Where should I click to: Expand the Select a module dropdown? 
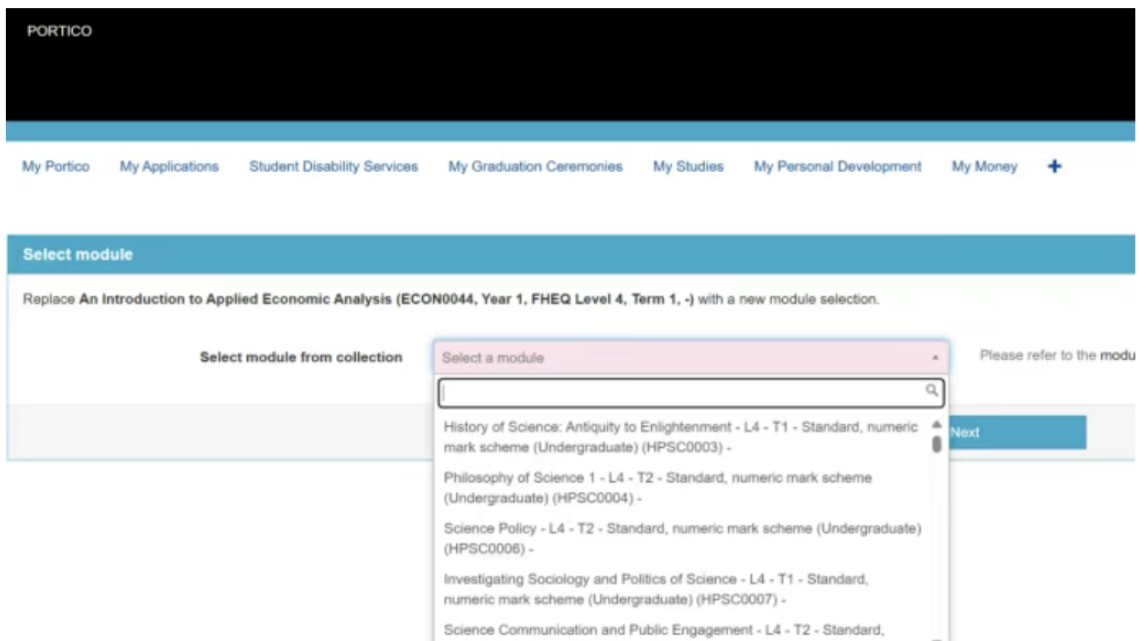[x=690, y=357]
